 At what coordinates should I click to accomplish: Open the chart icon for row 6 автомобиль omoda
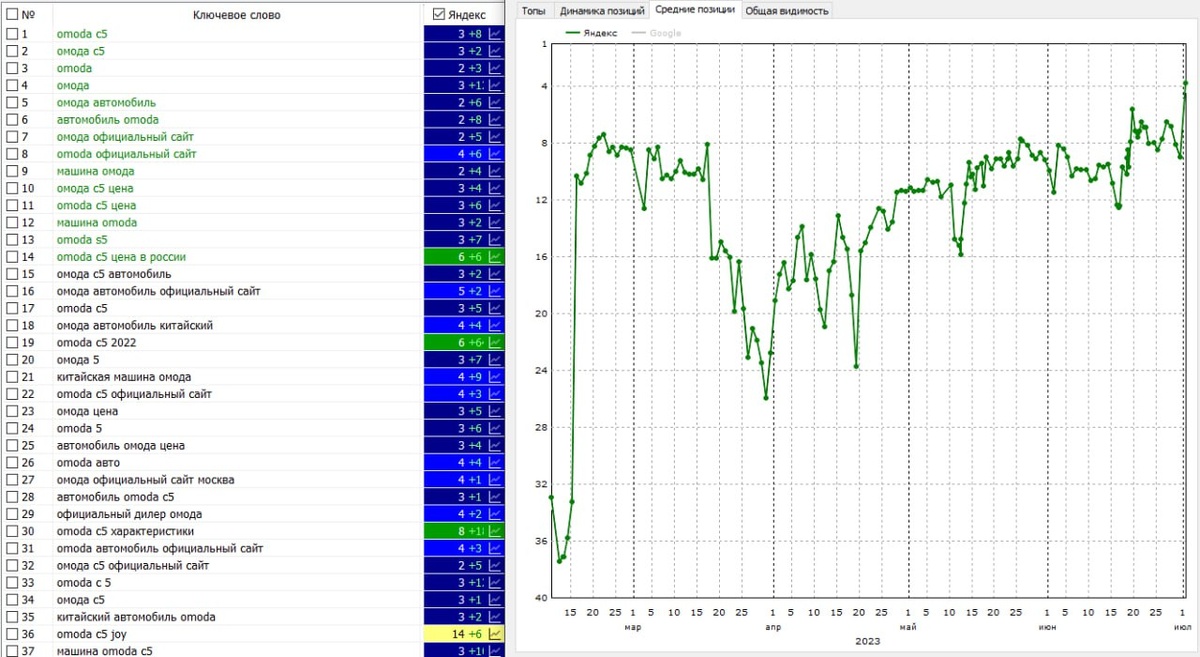[x=495, y=119]
